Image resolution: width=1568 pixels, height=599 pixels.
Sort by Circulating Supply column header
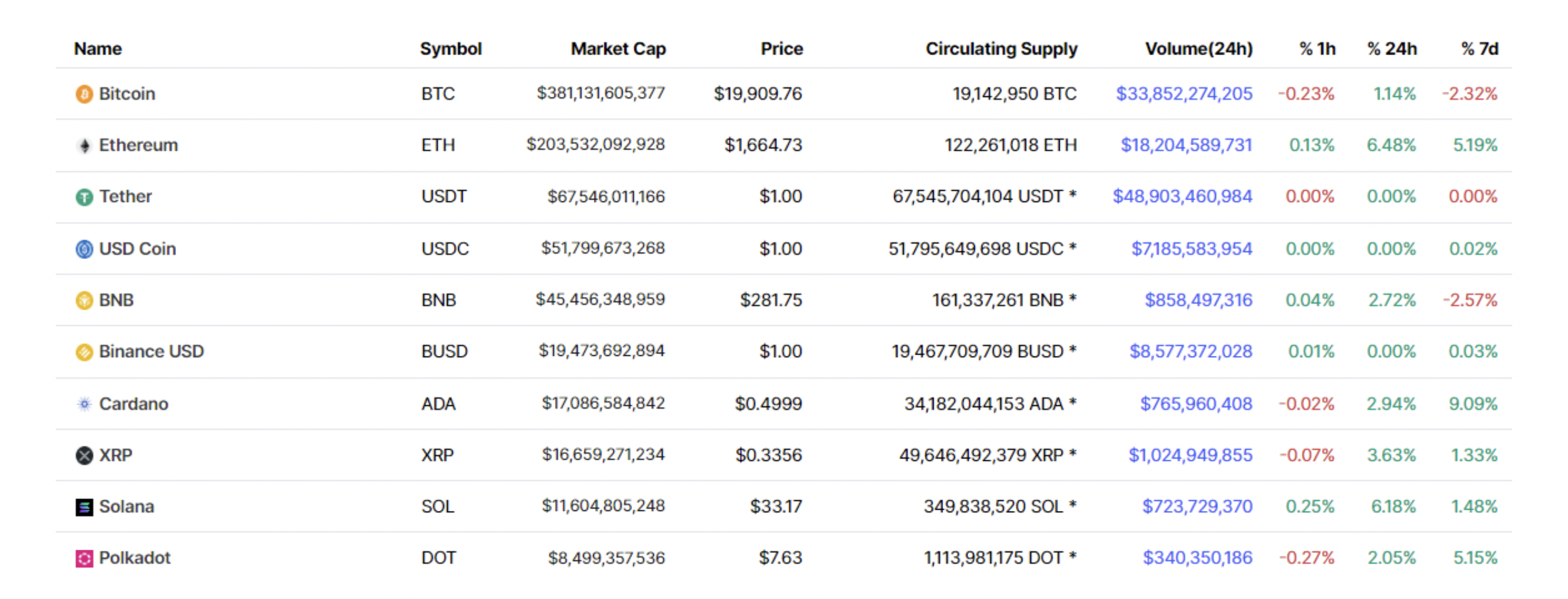click(1001, 49)
